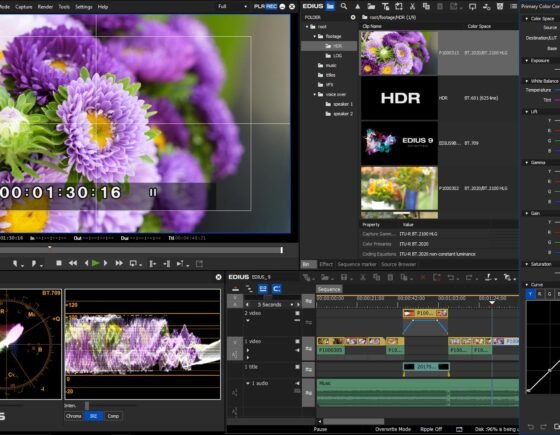Click the Loop playback icon

point(133,264)
